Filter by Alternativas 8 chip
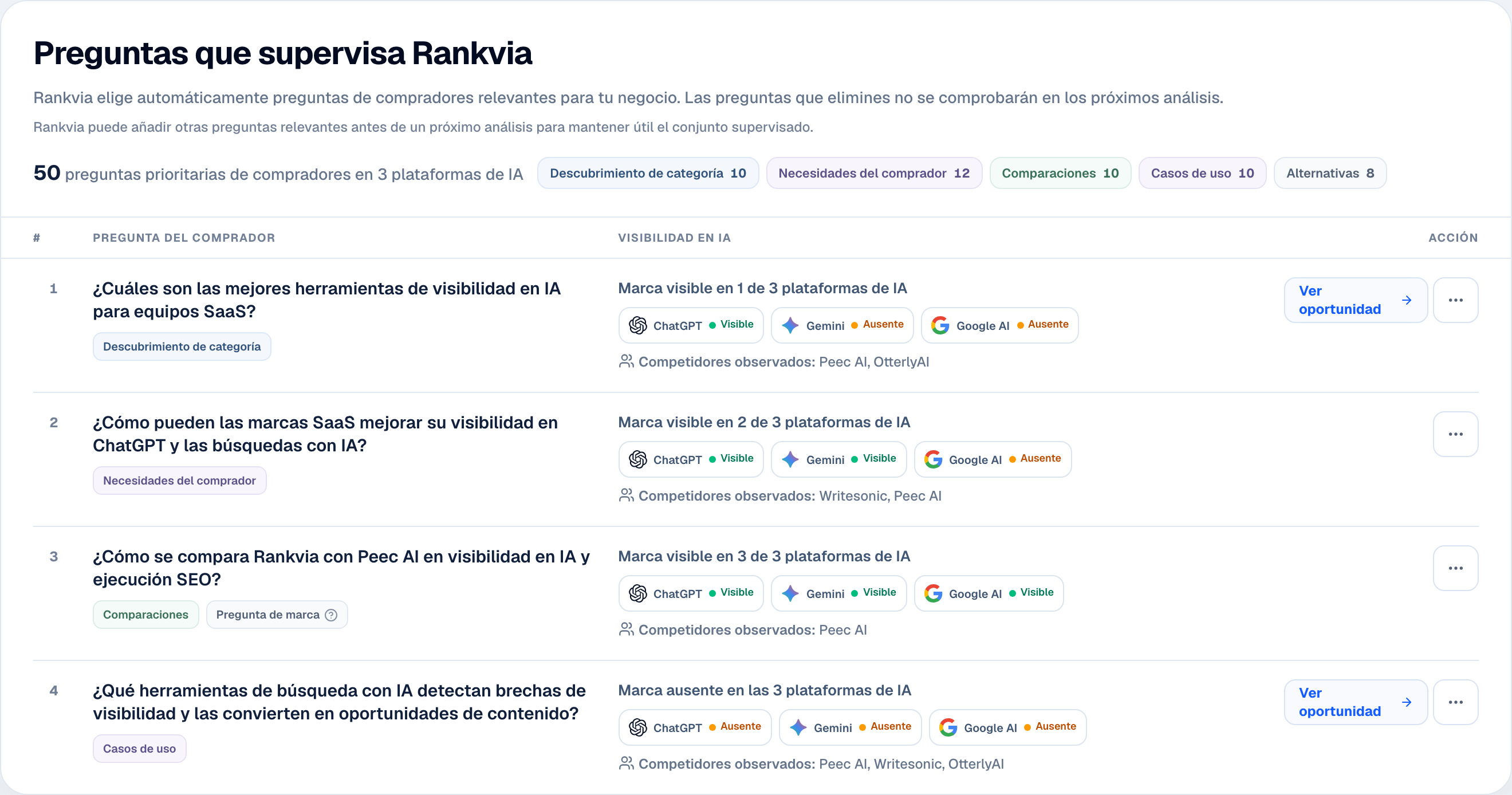Viewport: 1512px width, 795px height. (x=1330, y=173)
